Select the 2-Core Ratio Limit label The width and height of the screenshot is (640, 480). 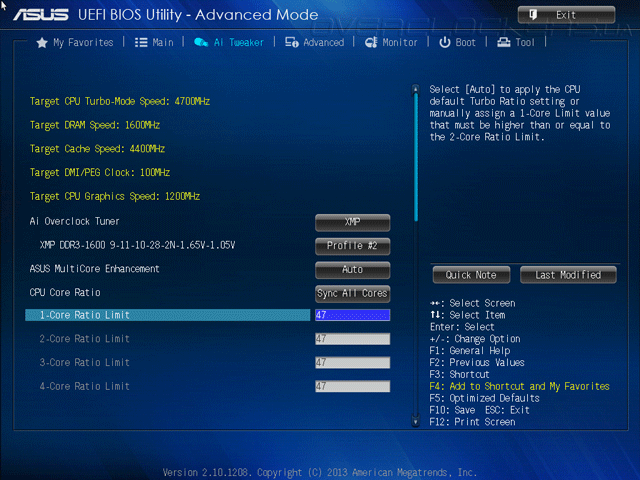(x=84, y=339)
